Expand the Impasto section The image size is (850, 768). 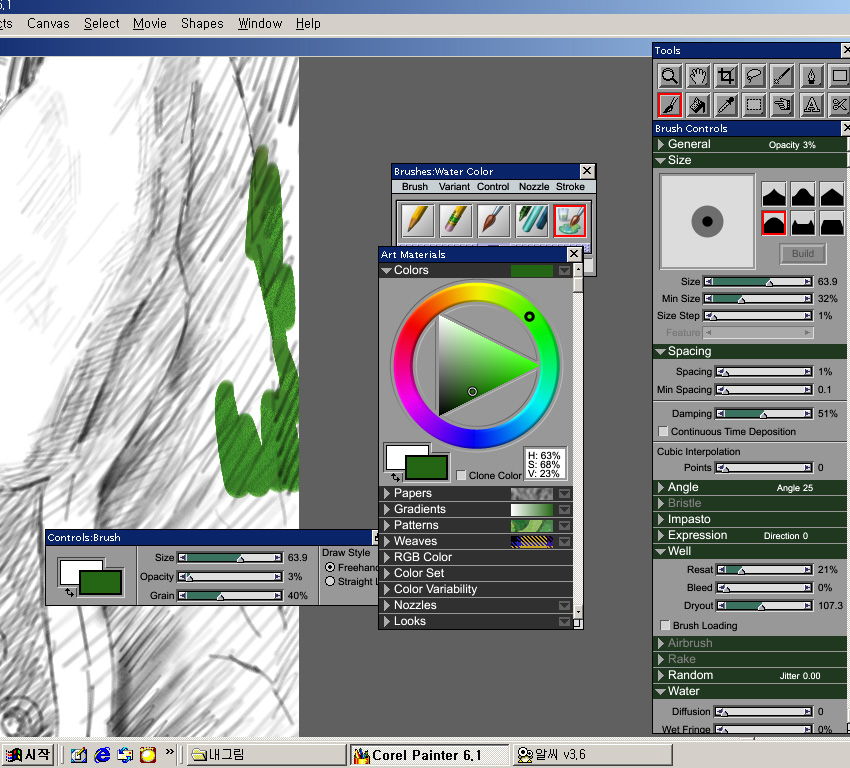click(661, 519)
